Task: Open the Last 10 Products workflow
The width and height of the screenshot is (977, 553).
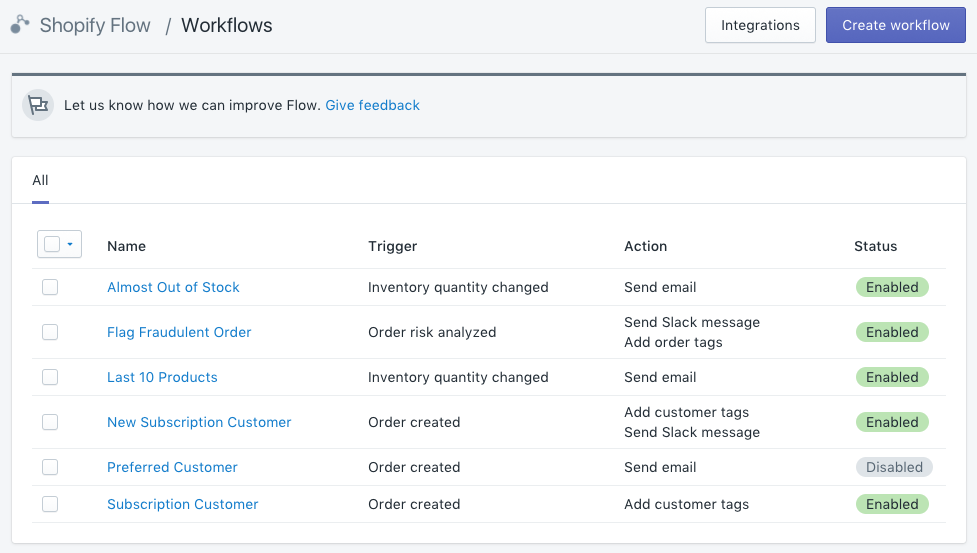Action: pyautogui.click(x=162, y=377)
